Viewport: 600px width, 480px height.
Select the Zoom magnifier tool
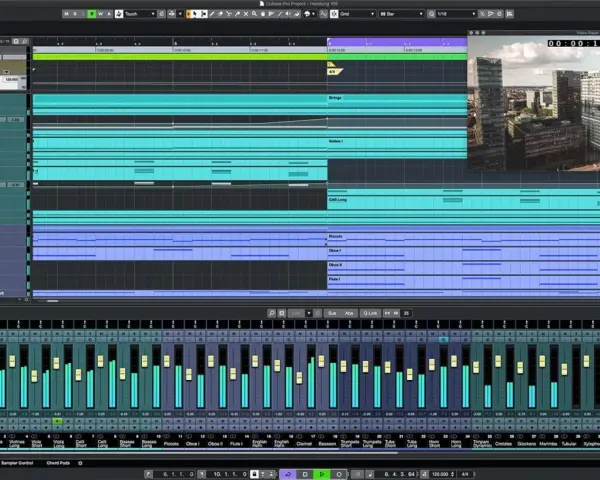[x=254, y=14]
